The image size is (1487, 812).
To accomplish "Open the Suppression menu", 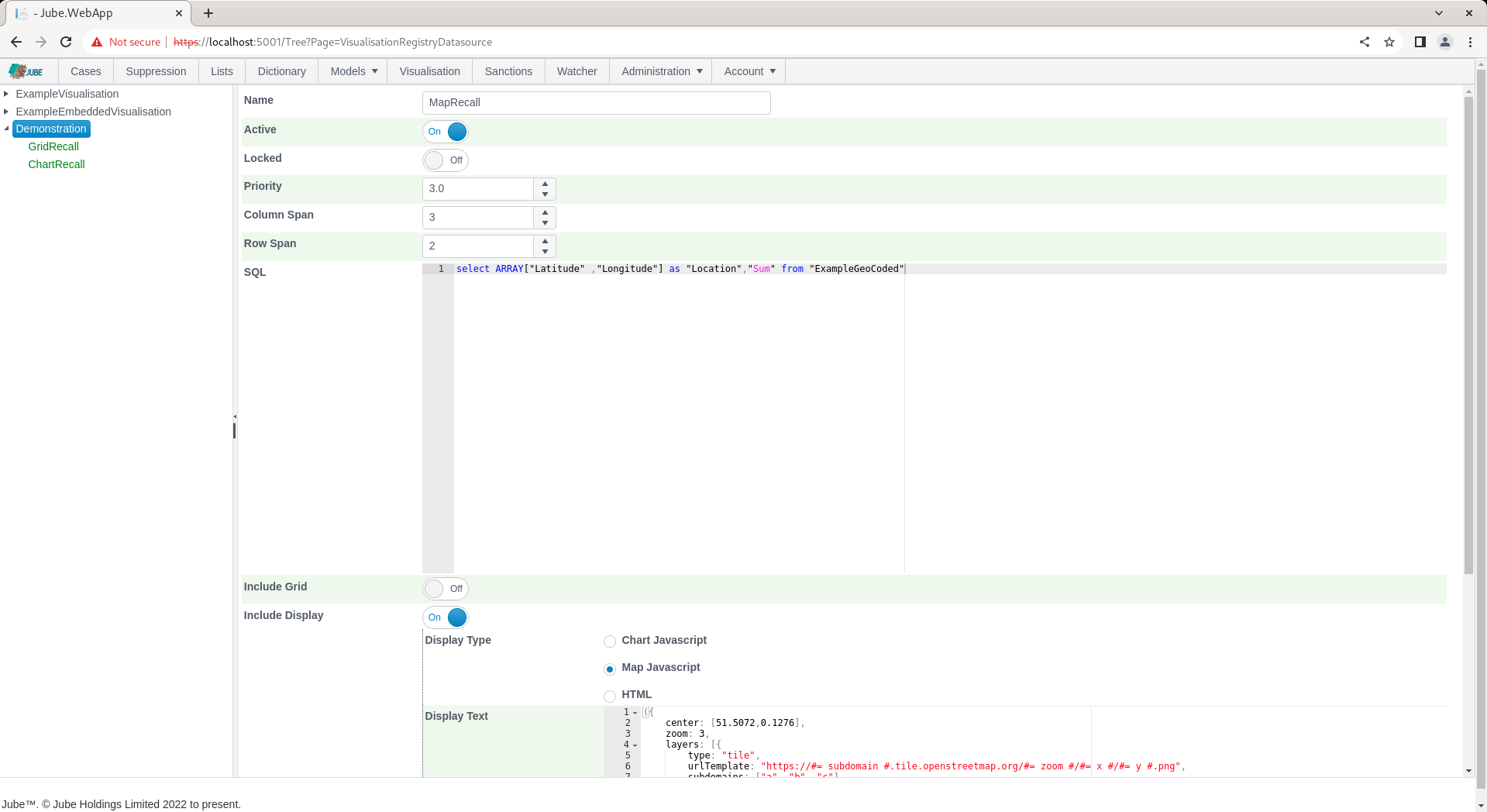I will (156, 71).
